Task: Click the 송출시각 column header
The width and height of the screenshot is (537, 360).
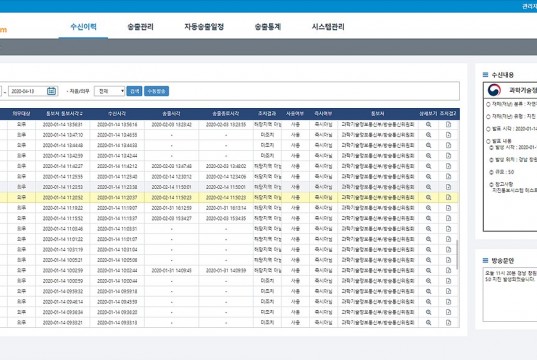Action: click(171, 114)
